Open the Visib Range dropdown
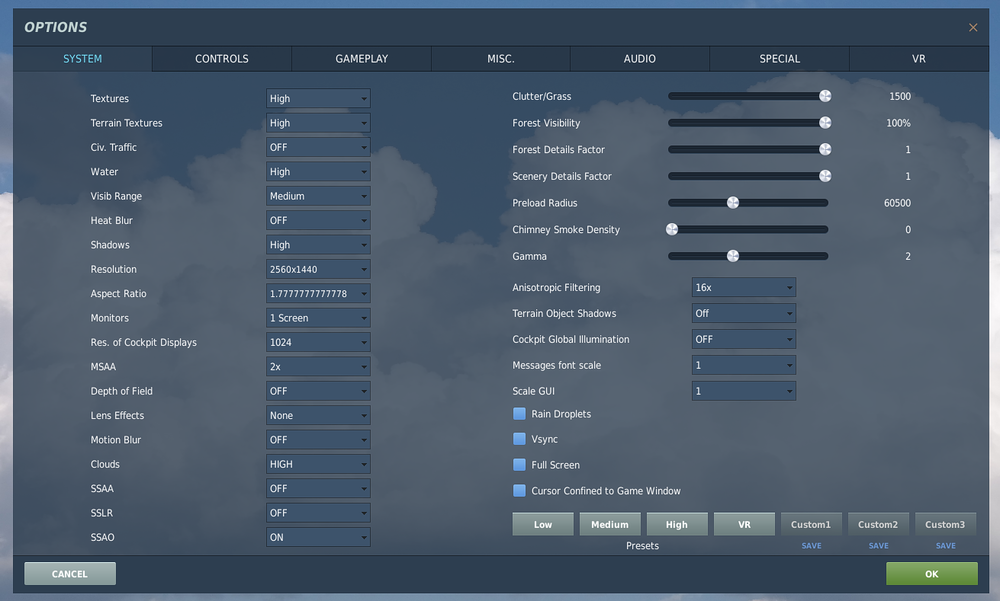This screenshot has width=1000, height=601. click(x=318, y=196)
